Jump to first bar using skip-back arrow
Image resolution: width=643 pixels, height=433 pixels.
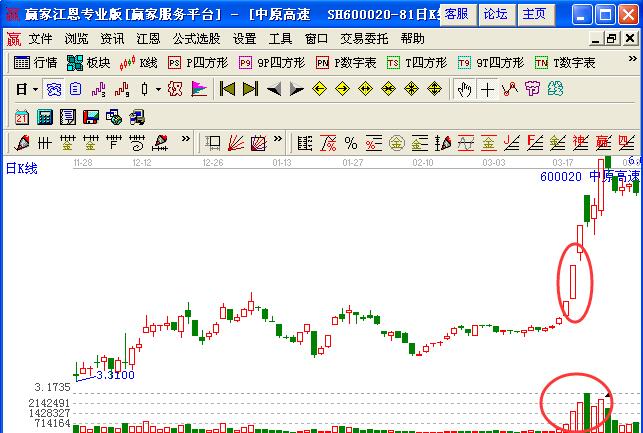[x=227, y=89]
